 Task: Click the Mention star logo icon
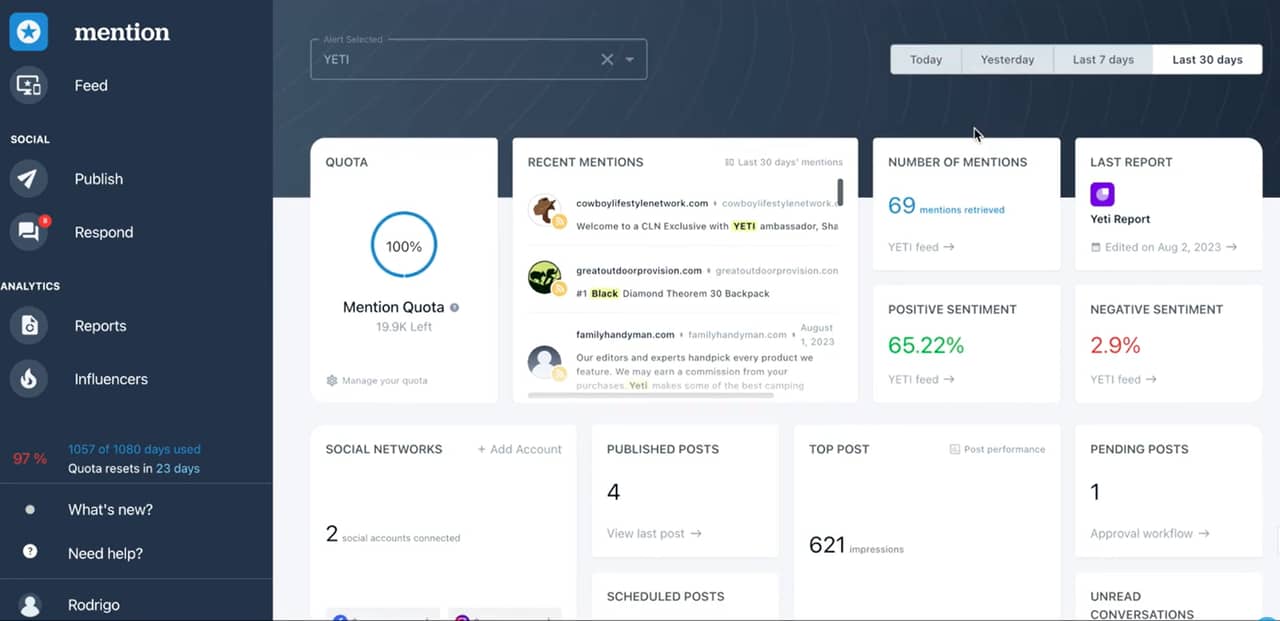coord(29,32)
